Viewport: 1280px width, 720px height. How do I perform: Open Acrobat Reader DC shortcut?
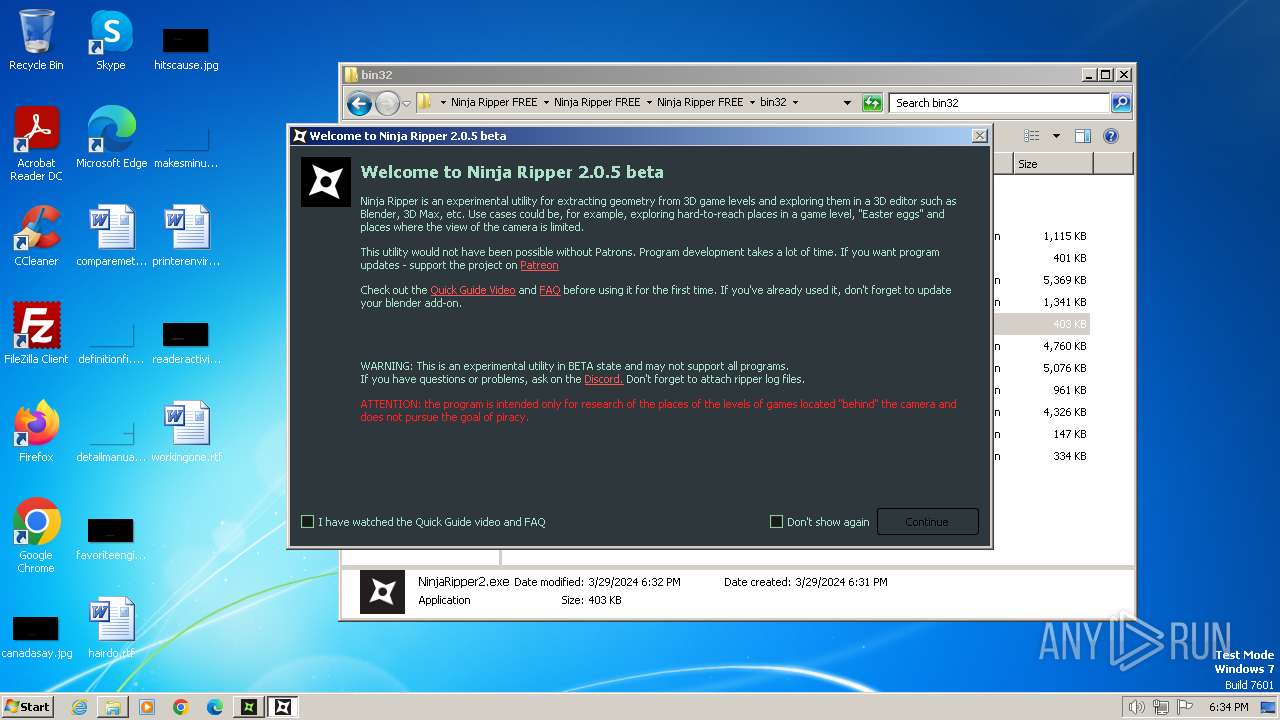pos(36,144)
